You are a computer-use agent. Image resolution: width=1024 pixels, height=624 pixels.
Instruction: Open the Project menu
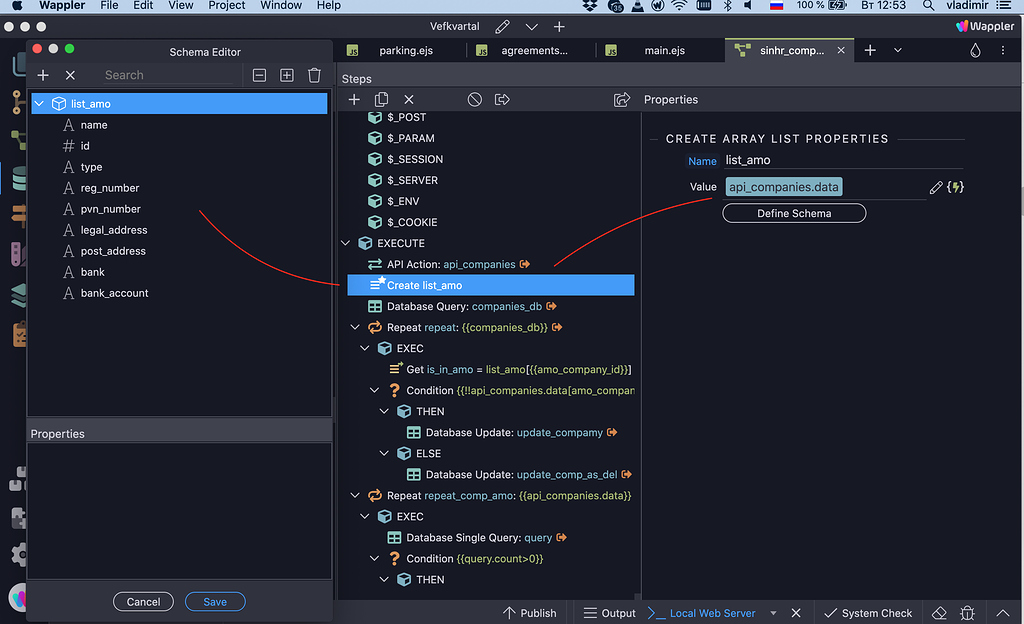pos(226,6)
